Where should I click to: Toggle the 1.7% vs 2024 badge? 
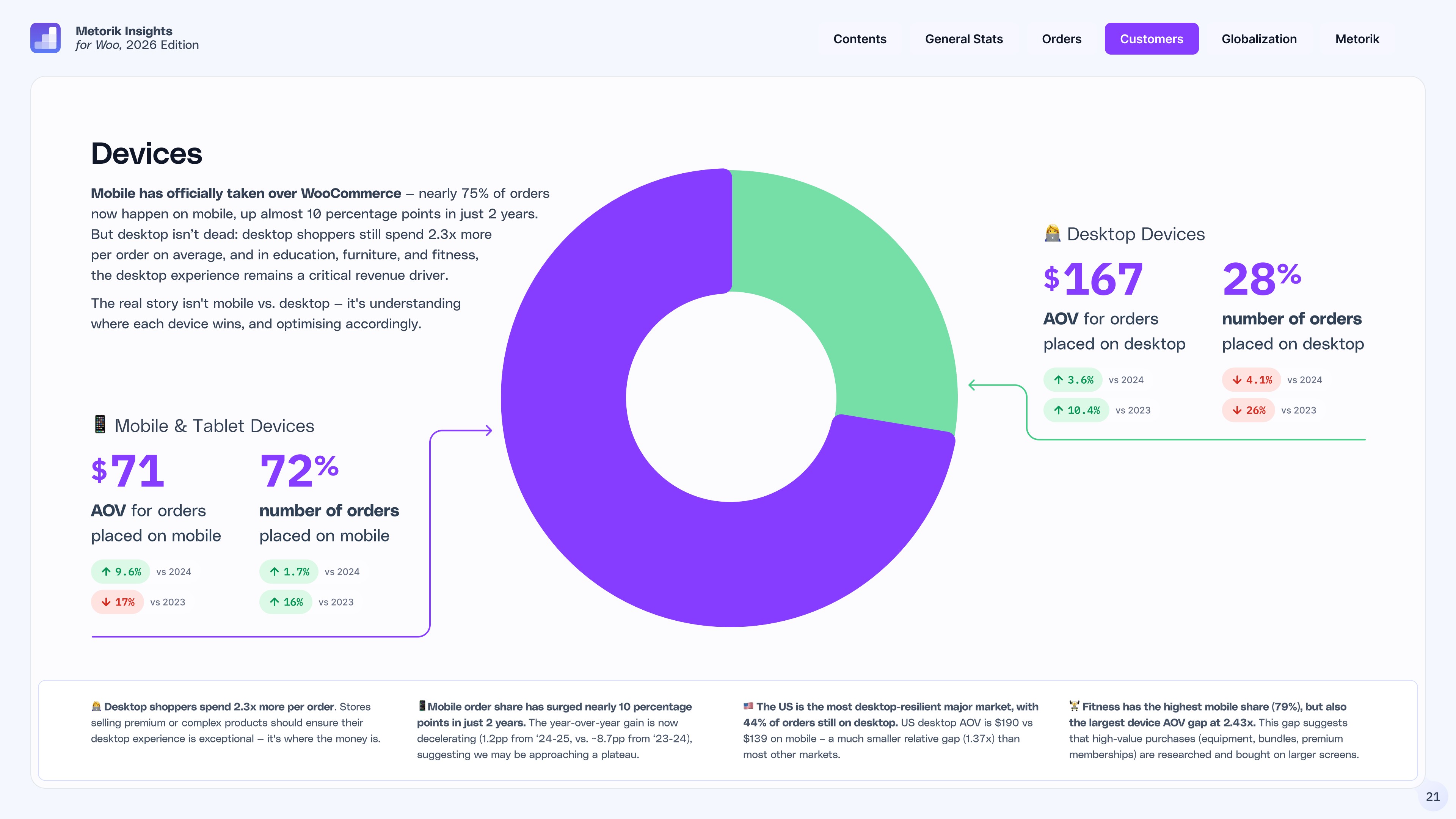tap(289, 571)
